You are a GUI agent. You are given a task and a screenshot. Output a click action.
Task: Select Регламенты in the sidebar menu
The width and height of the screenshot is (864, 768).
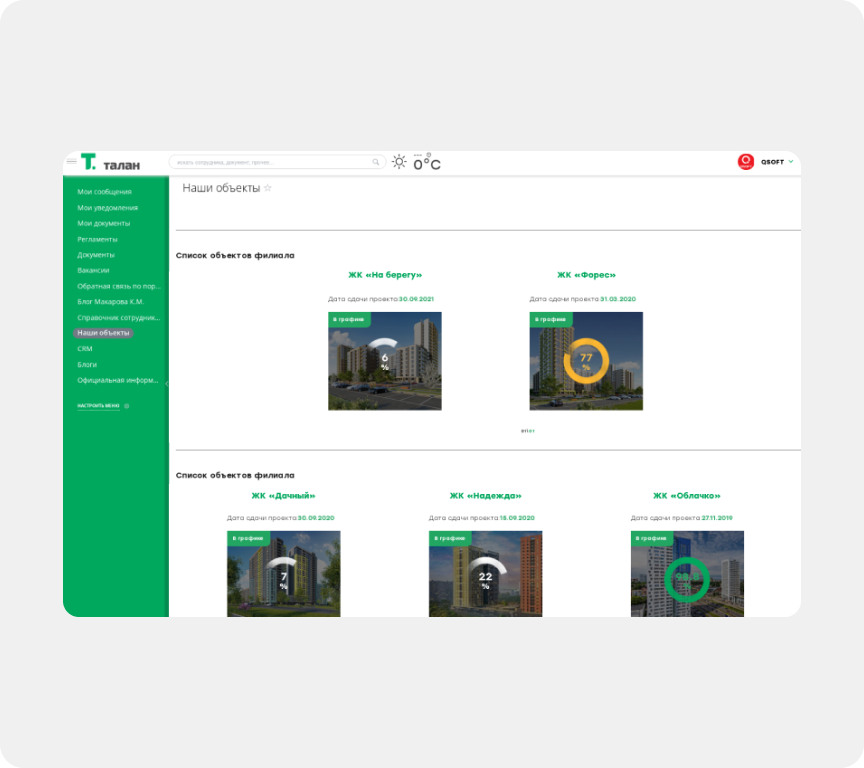tap(97, 239)
